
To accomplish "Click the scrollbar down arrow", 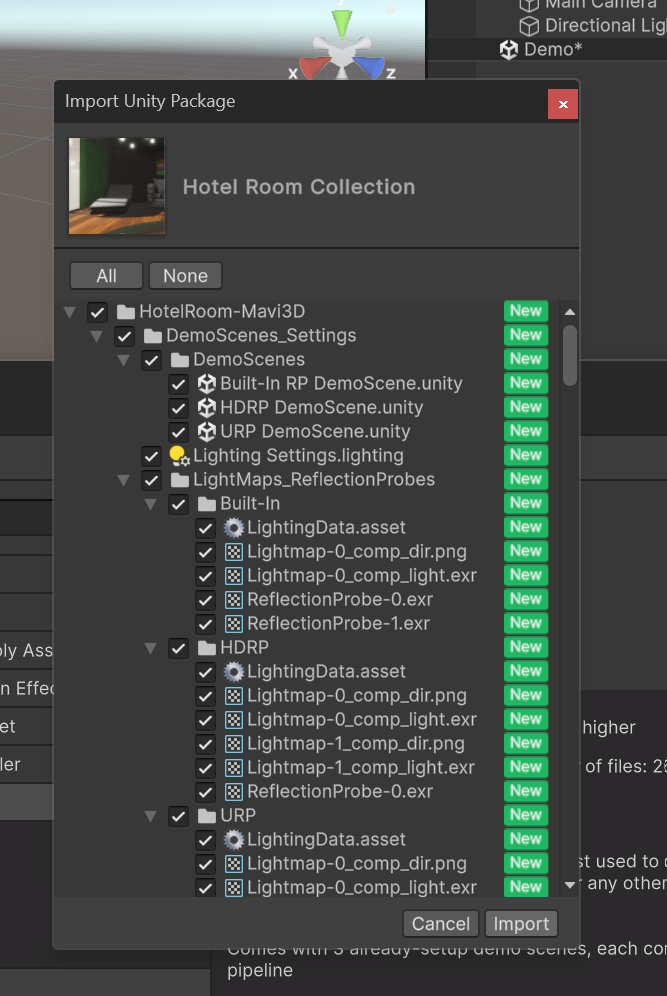I will (570, 884).
